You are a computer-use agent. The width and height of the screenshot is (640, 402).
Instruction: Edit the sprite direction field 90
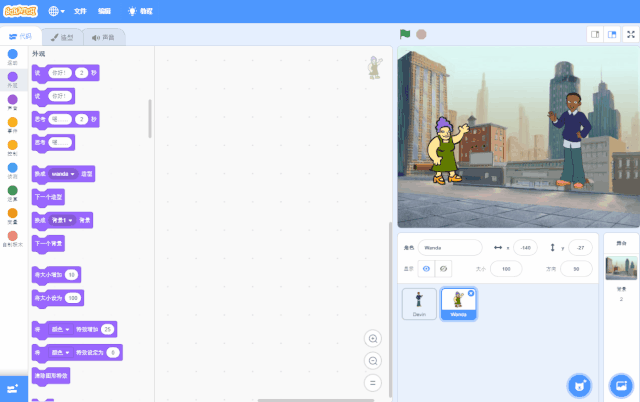[576, 269]
